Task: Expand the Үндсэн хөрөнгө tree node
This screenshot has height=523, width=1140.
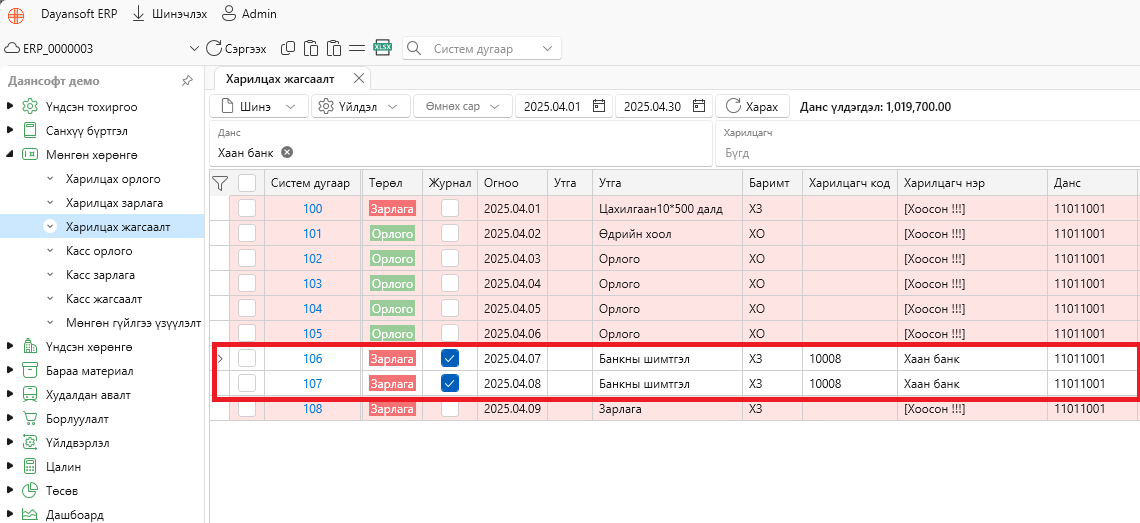Action: 9,346
